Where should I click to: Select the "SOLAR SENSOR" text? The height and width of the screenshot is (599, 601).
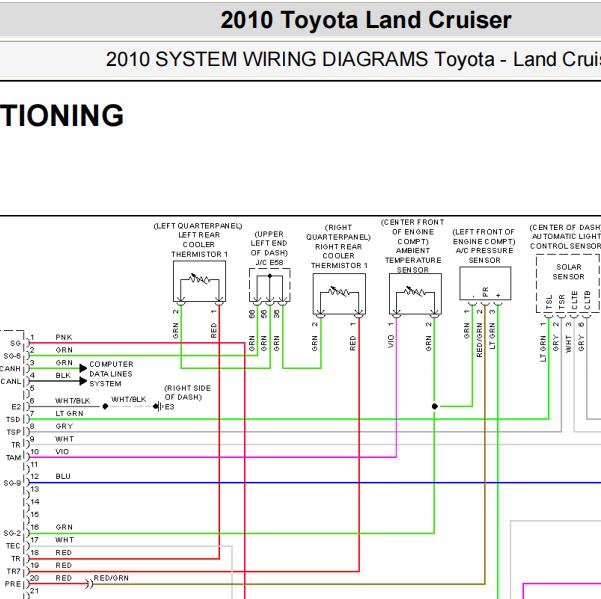[568, 272]
